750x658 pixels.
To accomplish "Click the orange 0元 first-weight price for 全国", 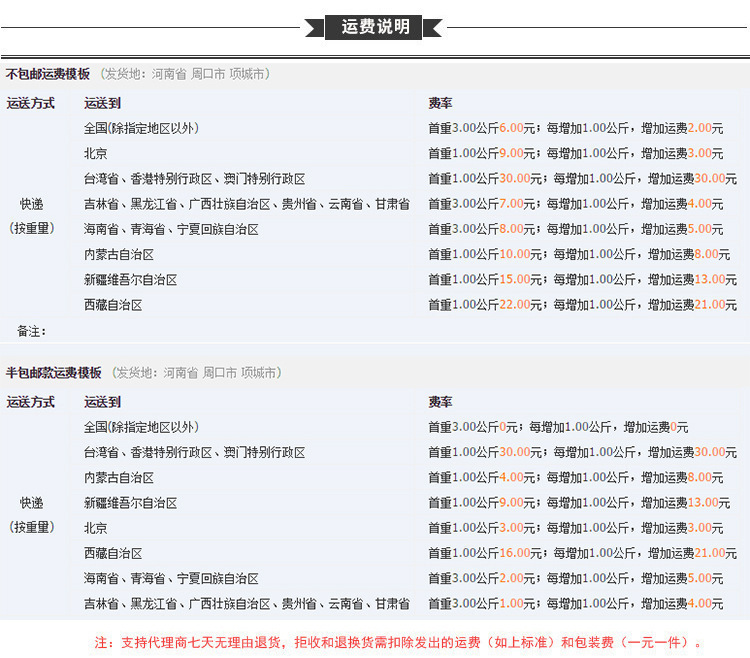I will pos(508,427).
